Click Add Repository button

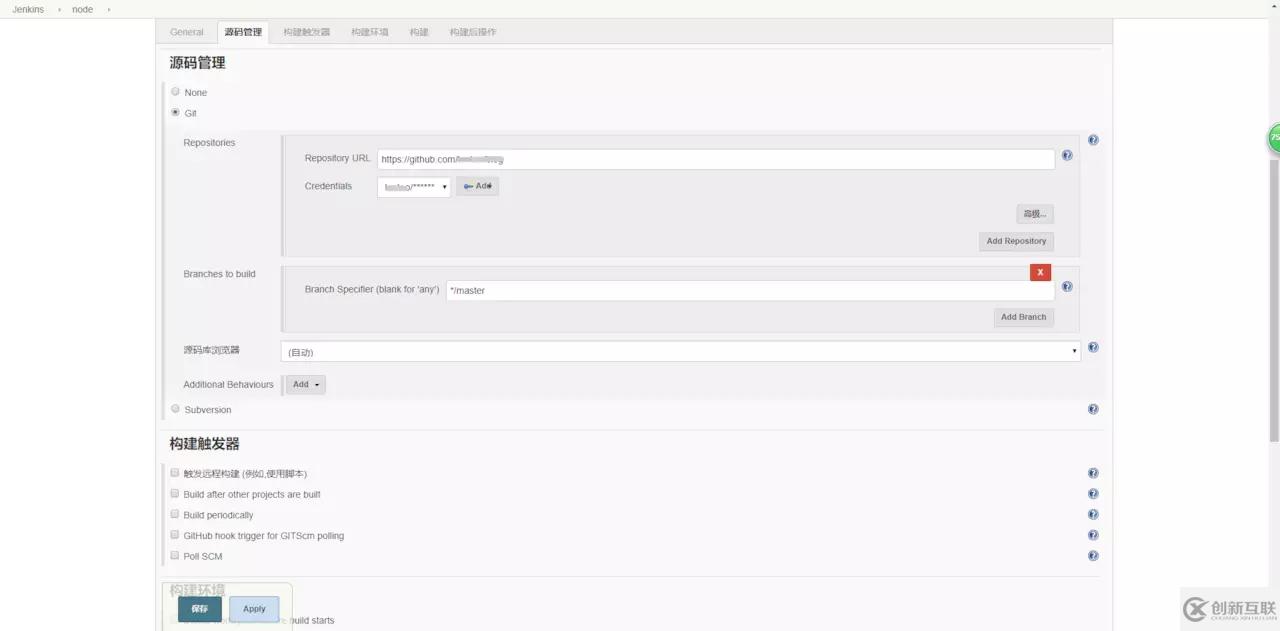coord(1016,241)
